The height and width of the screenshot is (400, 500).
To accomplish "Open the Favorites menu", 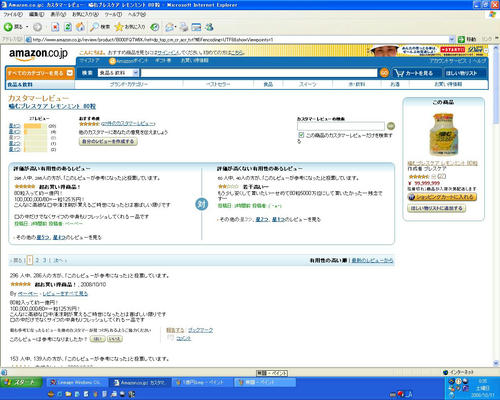I will [x=85, y=14].
